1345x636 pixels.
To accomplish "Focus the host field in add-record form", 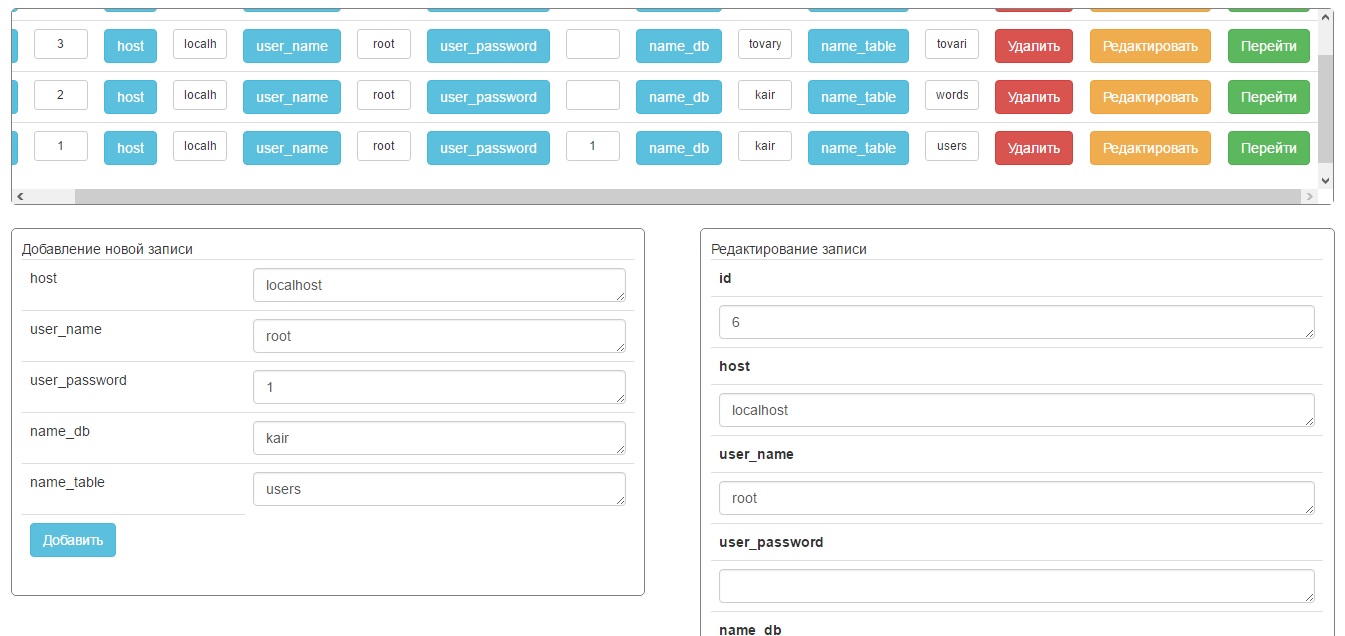I will [x=439, y=285].
